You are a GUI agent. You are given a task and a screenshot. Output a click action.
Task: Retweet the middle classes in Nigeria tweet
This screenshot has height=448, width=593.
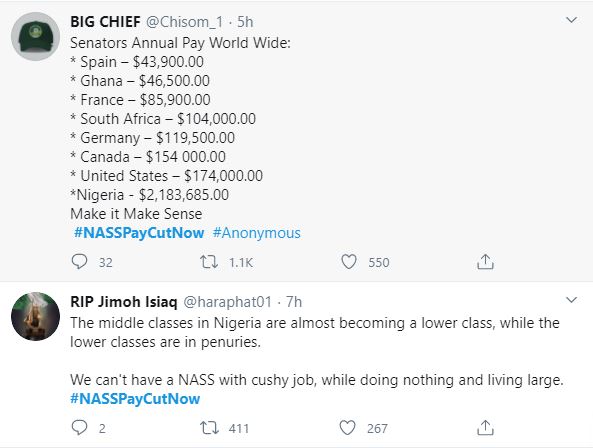click(x=209, y=428)
